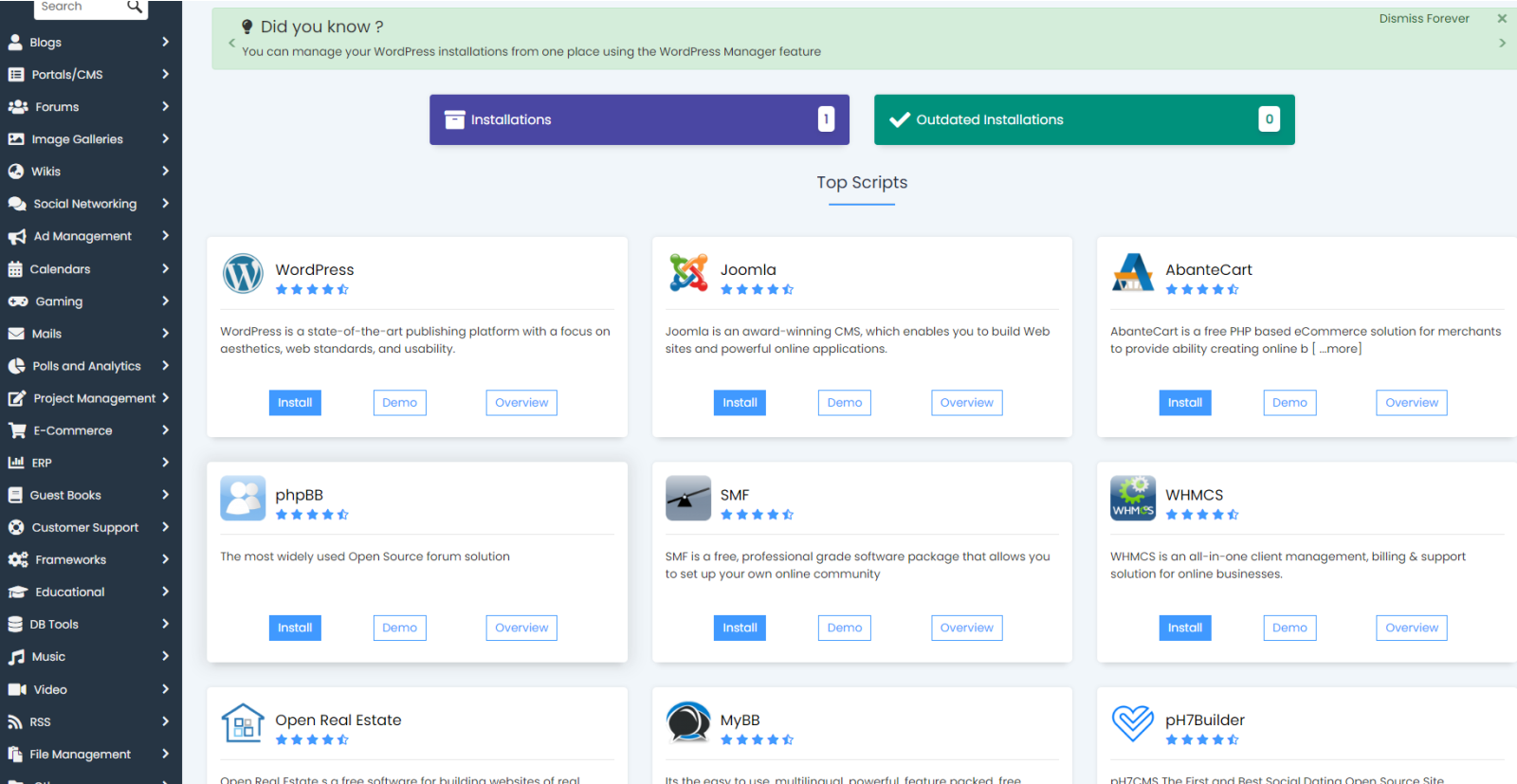Click the WHMCS logo icon
1517x784 pixels.
[x=1132, y=499]
